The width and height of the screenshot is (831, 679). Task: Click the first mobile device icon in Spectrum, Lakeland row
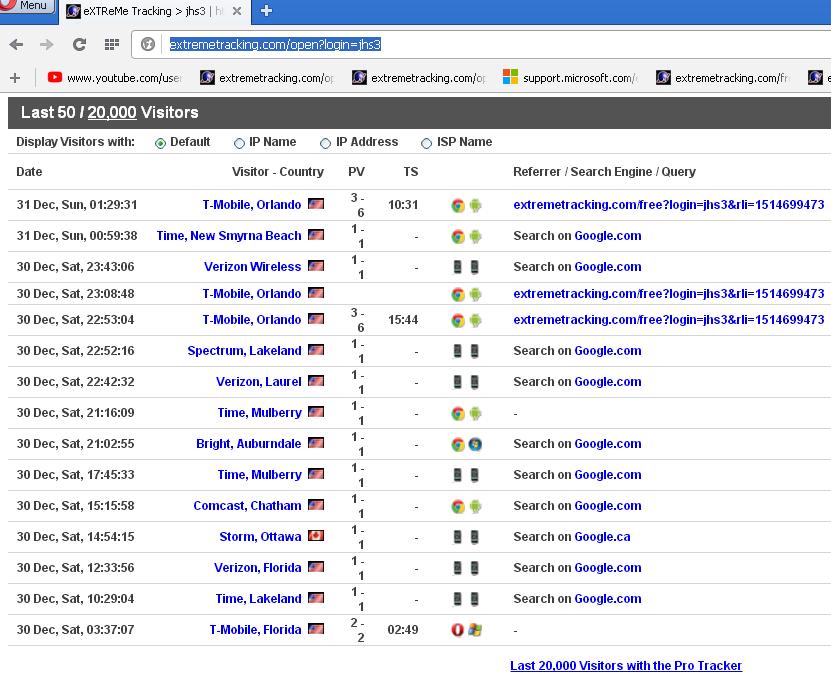pyautogui.click(x=457, y=351)
